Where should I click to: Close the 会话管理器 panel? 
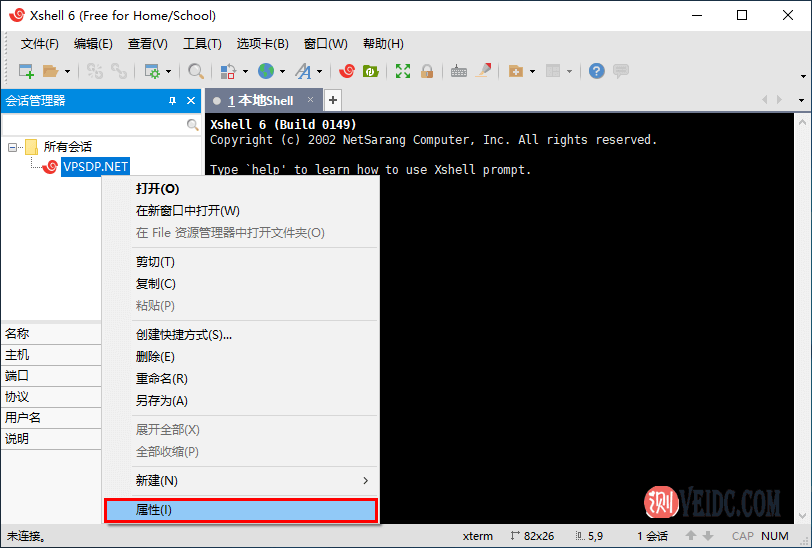coord(191,100)
